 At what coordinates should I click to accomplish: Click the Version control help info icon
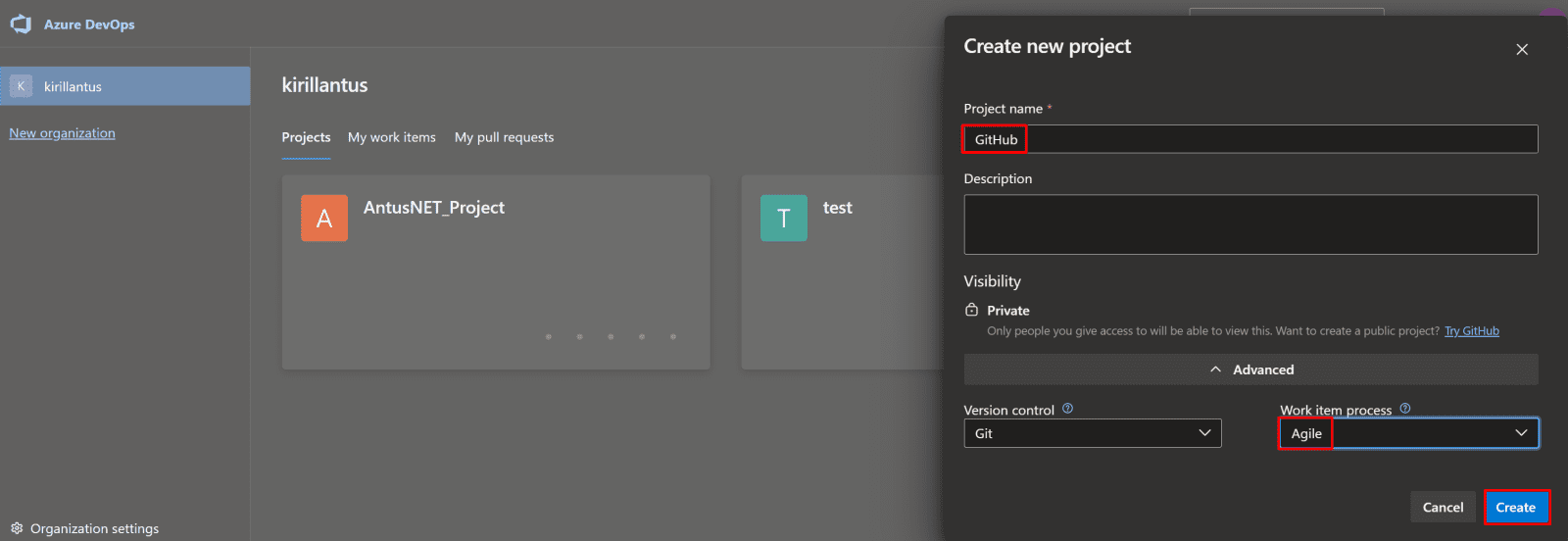[x=1068, y=409]
